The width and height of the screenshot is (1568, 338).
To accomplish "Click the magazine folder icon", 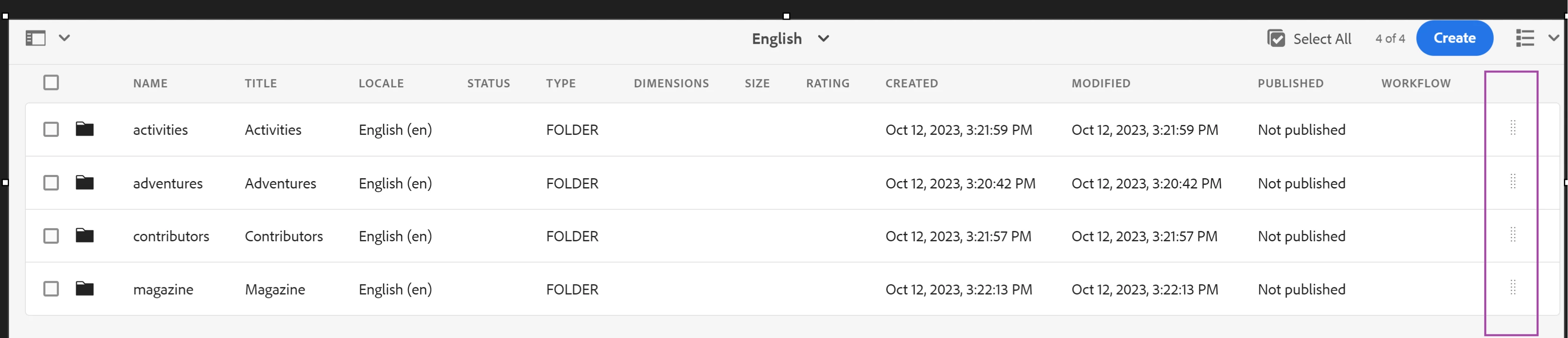I will coord(85,289).
